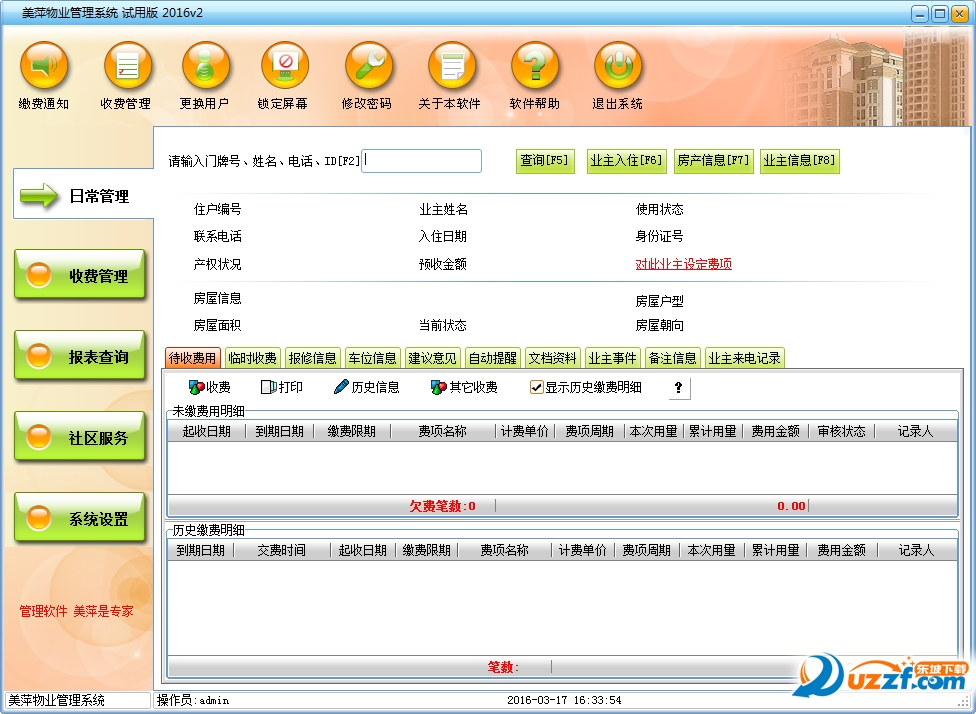Click the 对此业主设定费项 link
Viewport: 976px width, 714px height.
683,264
